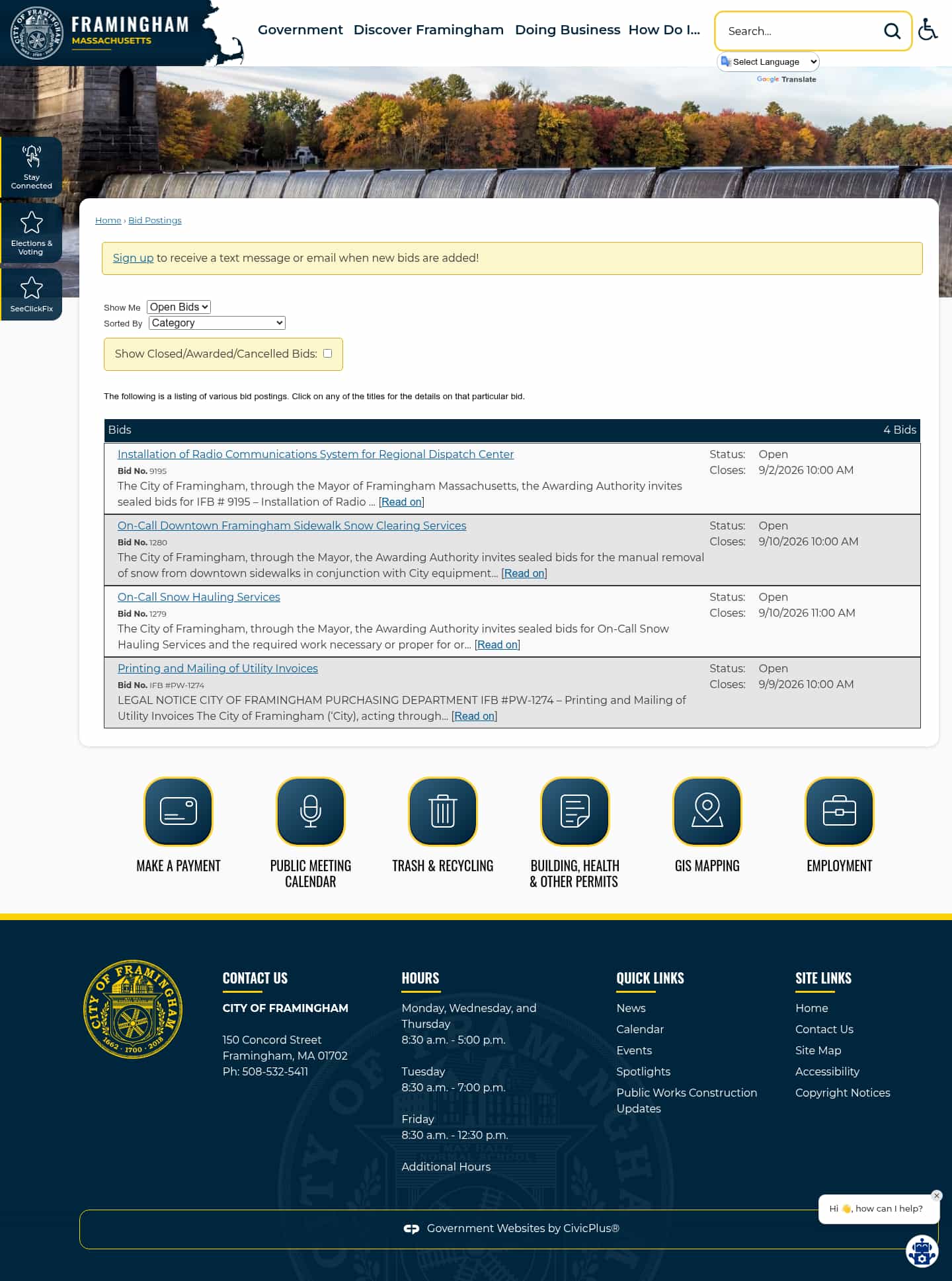Click into the Search input field
952x1281 pixels.
click(x=800, y=31)
